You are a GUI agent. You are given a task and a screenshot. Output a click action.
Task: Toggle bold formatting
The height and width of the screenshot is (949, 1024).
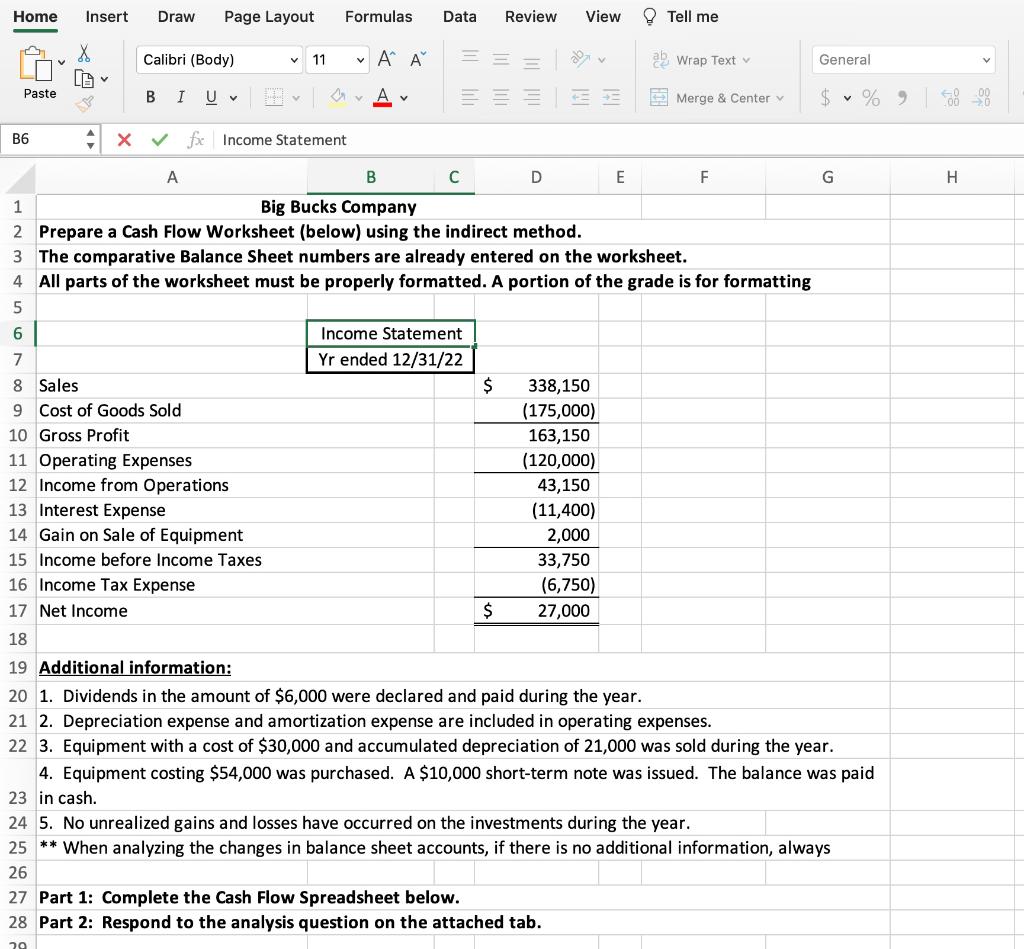pos(150,96)
